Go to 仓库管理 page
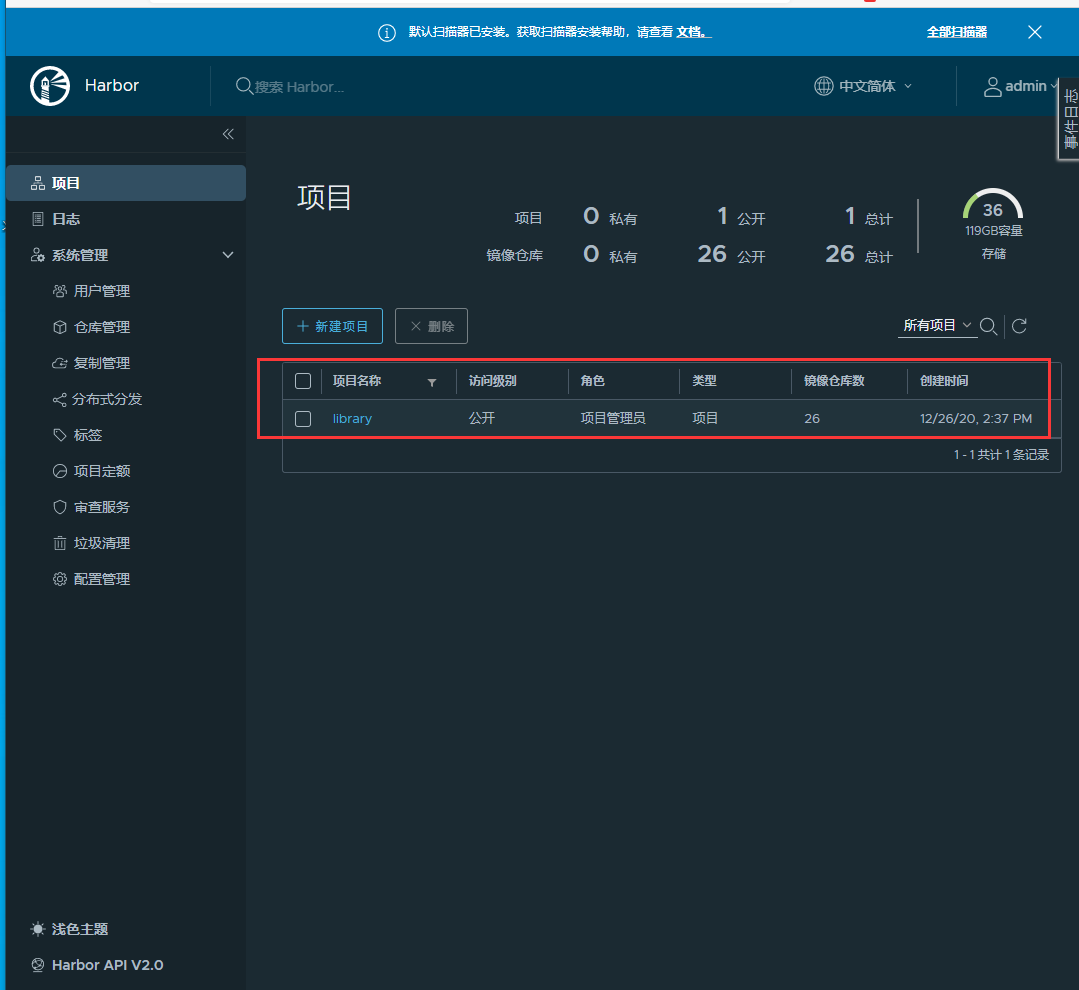1079x990 pixels. tap(102, 327)
